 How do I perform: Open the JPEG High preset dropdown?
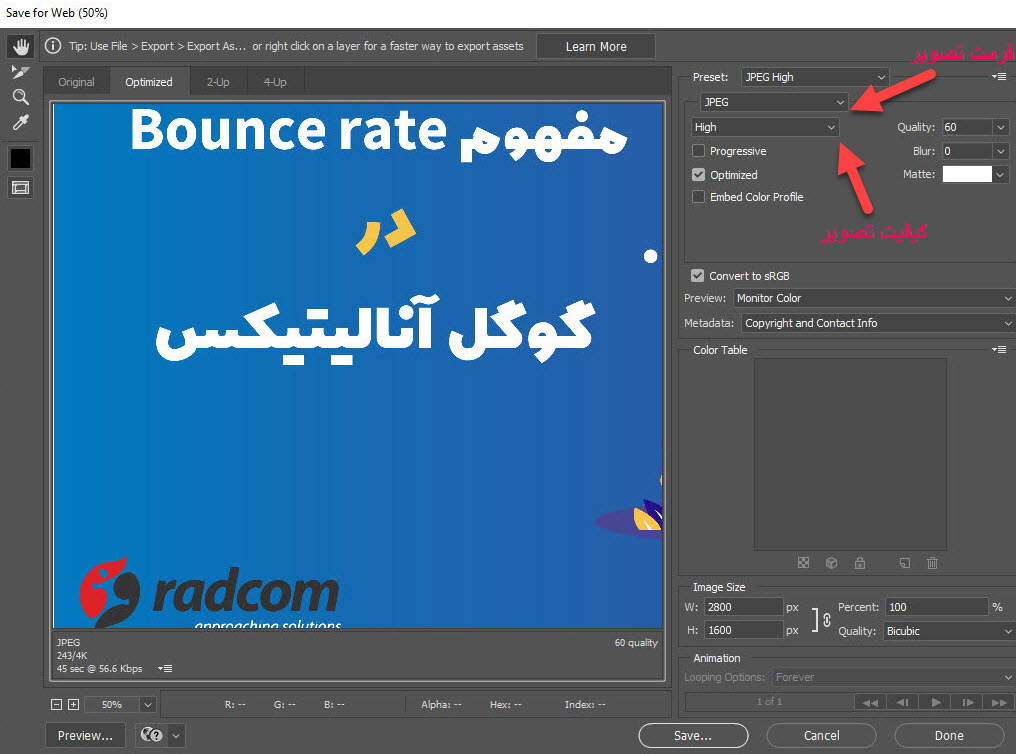[x=815, y=77]
